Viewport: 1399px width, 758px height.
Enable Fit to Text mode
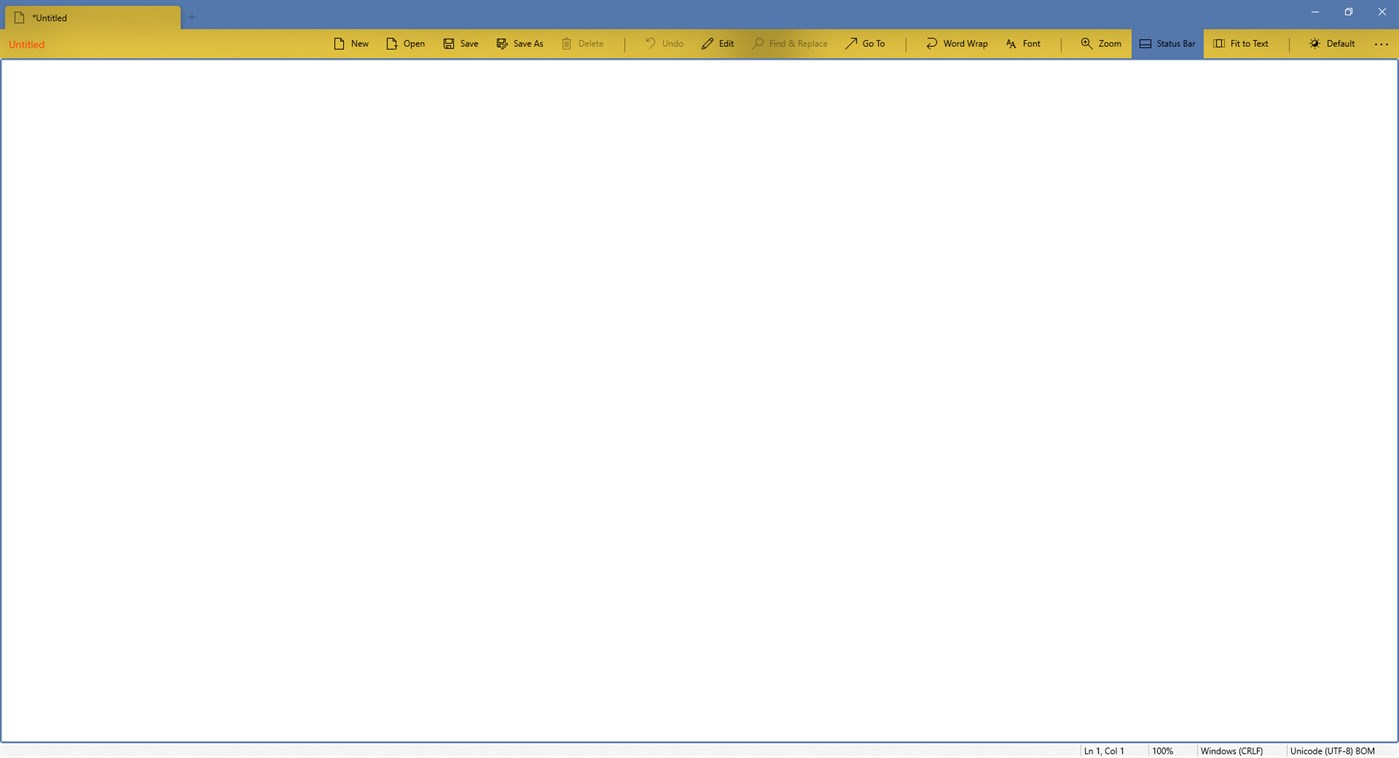click(x=1241, y=43)
